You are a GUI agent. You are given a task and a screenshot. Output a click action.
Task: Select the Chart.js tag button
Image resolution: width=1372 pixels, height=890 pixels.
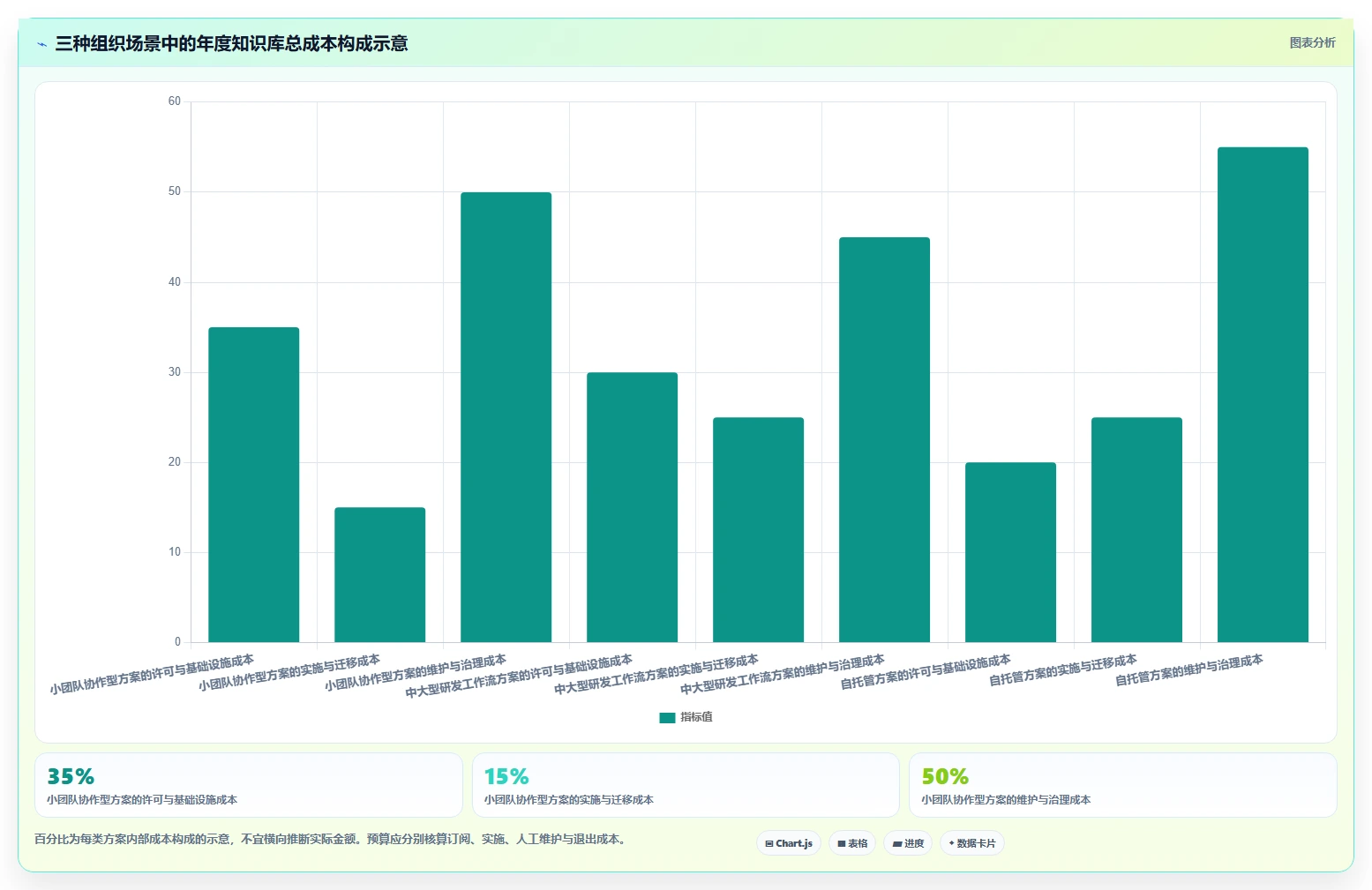click(789, 843)
